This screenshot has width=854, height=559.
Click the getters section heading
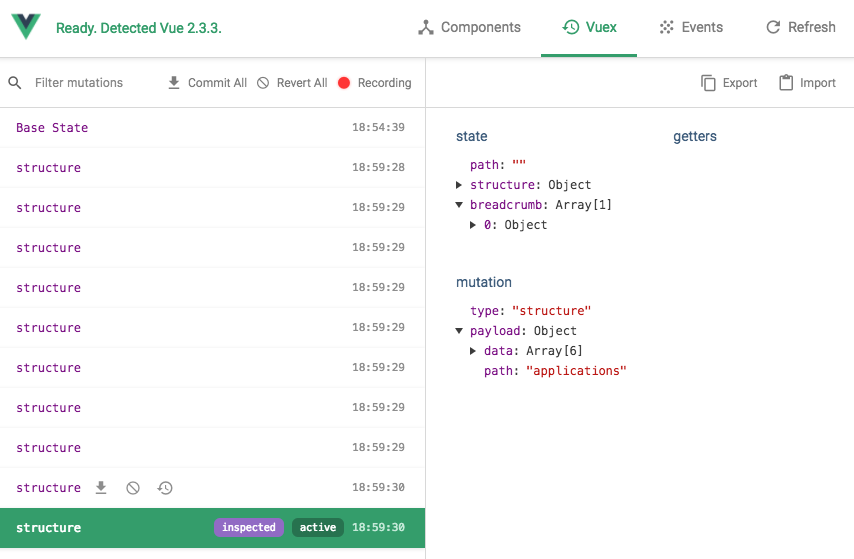click(695, 136)
